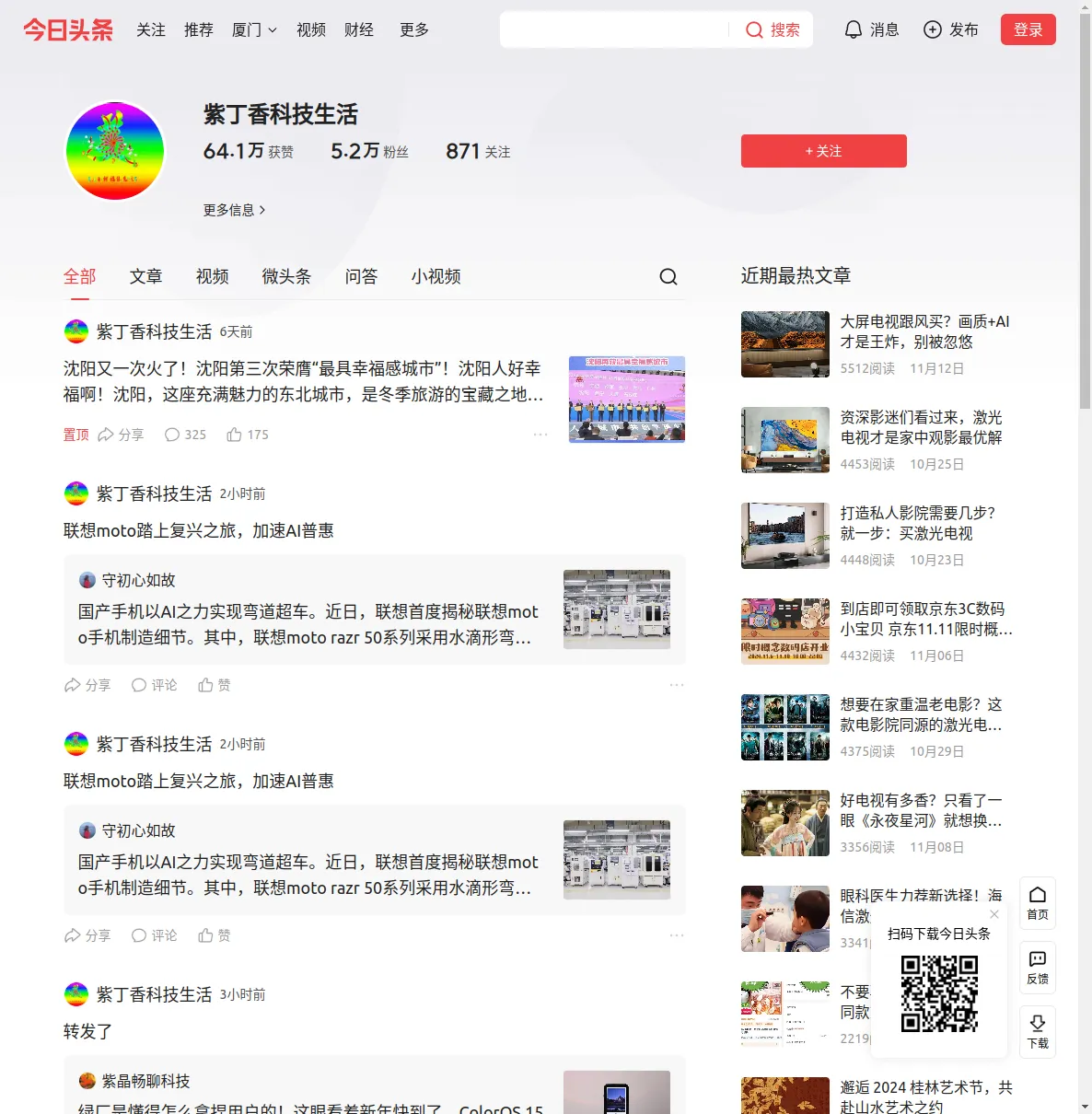Switch to the 视频 profile tab
The height and width of the screenshot is (1114, 1092).
point(213,276)
